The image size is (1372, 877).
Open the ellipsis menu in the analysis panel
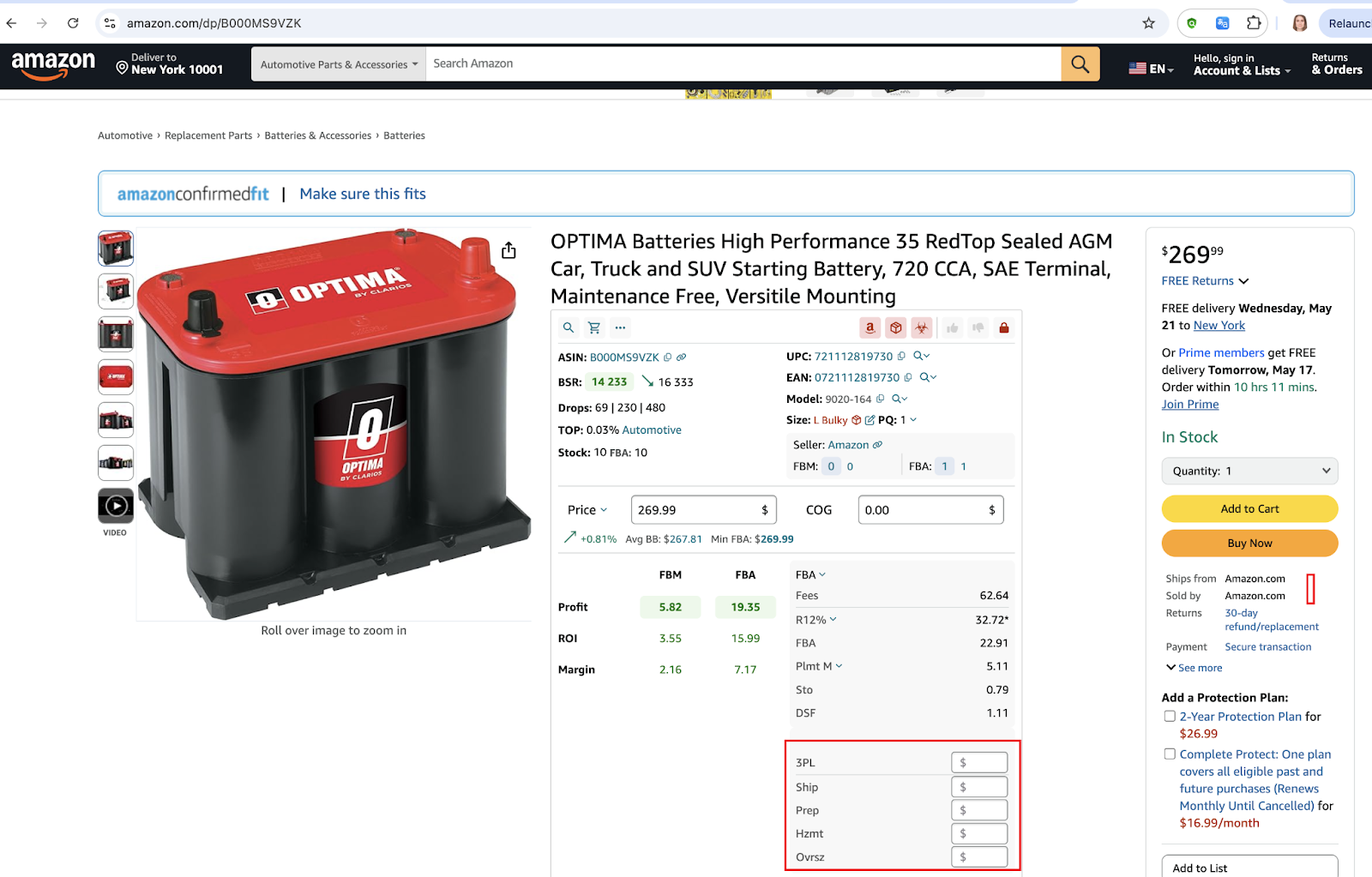(620, 327)
